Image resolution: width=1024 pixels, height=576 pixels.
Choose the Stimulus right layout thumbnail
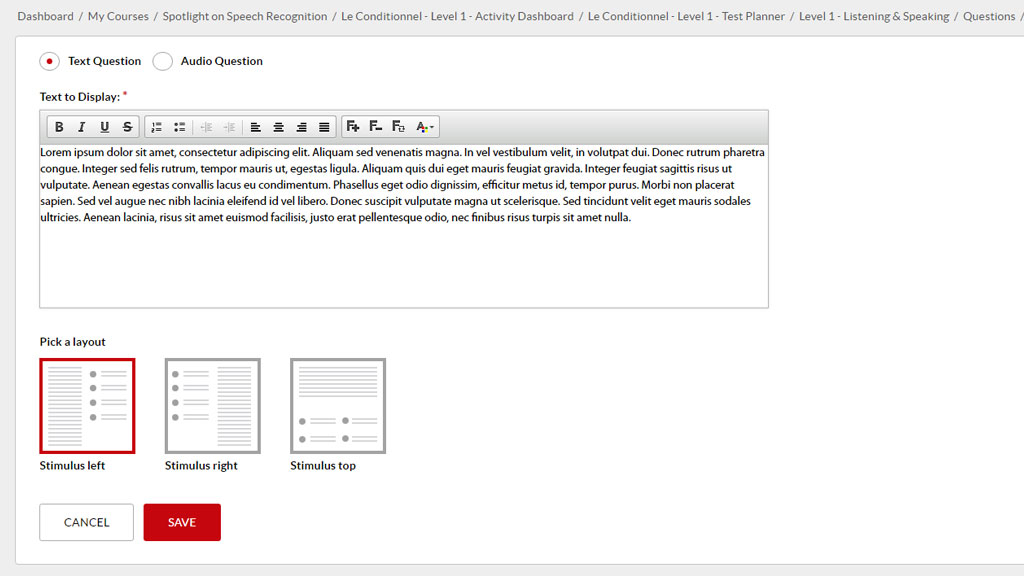(x=212, y=406)
